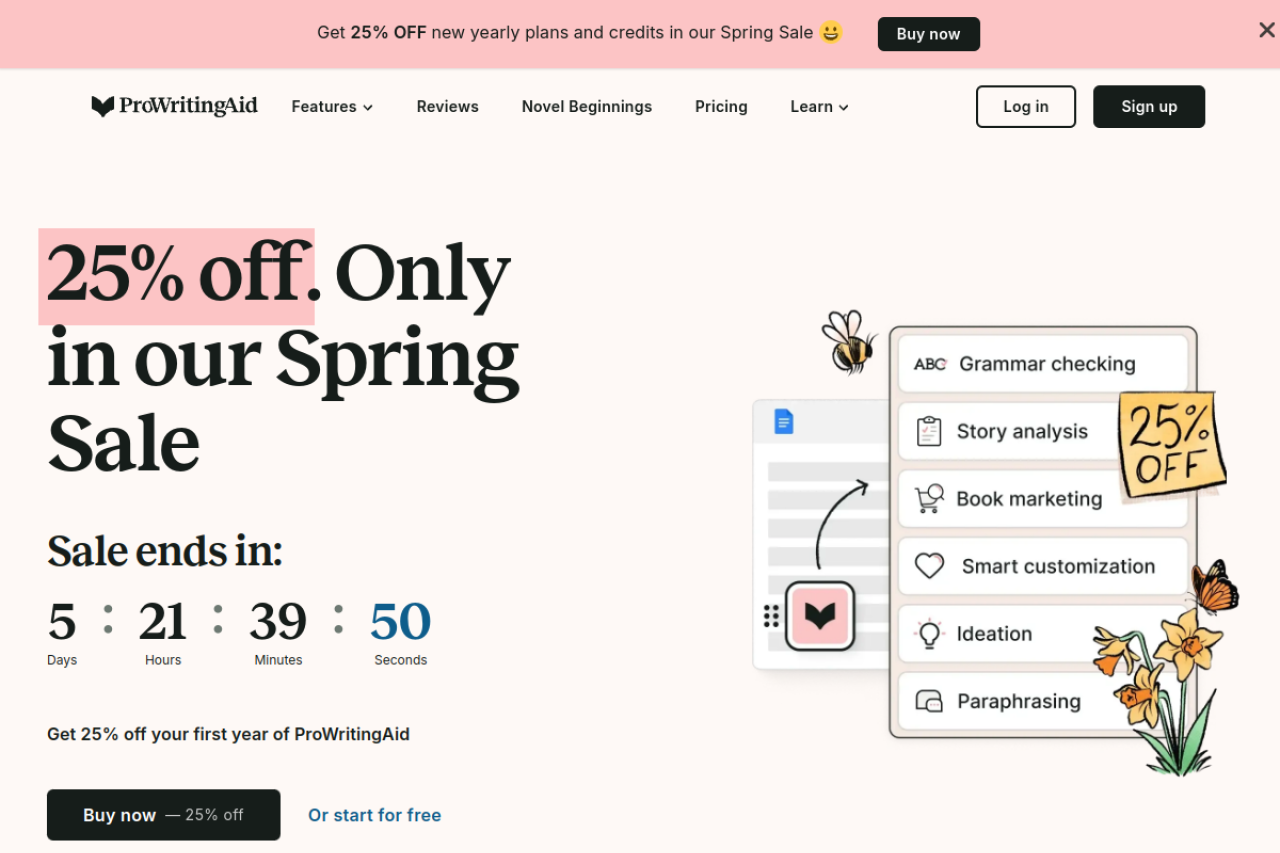This screenshot has width=1280, height=853.
Task: Go to Novel Beginnings
Action: (x=587, y=106)
